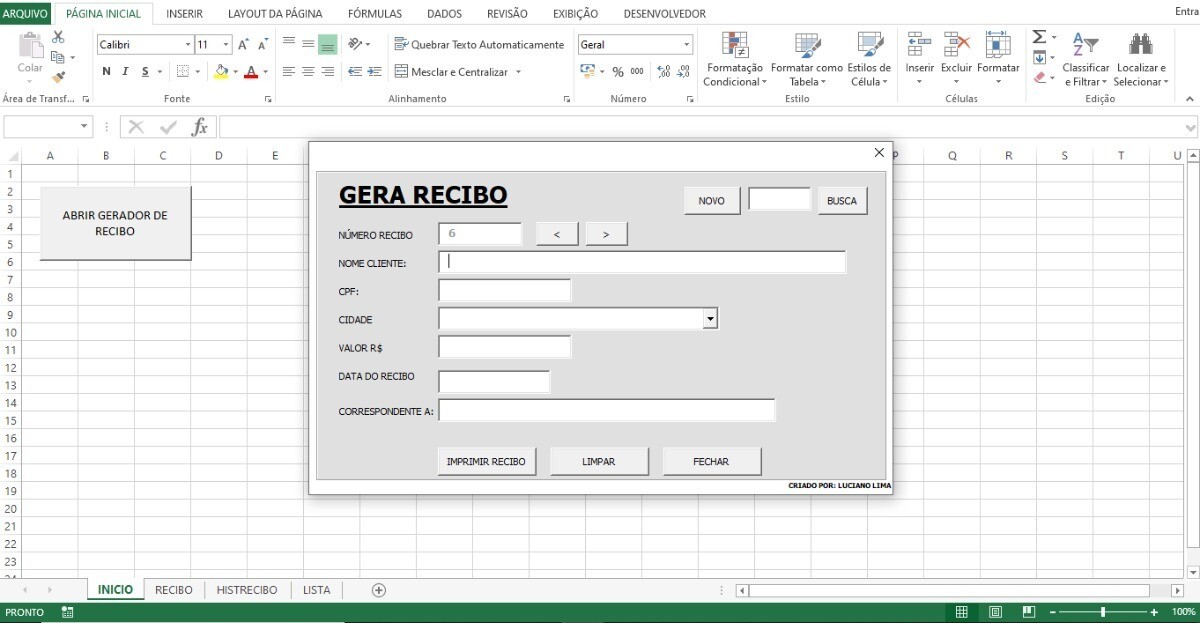Click the NOME CLIENTE input field

(x=642, y=262)
